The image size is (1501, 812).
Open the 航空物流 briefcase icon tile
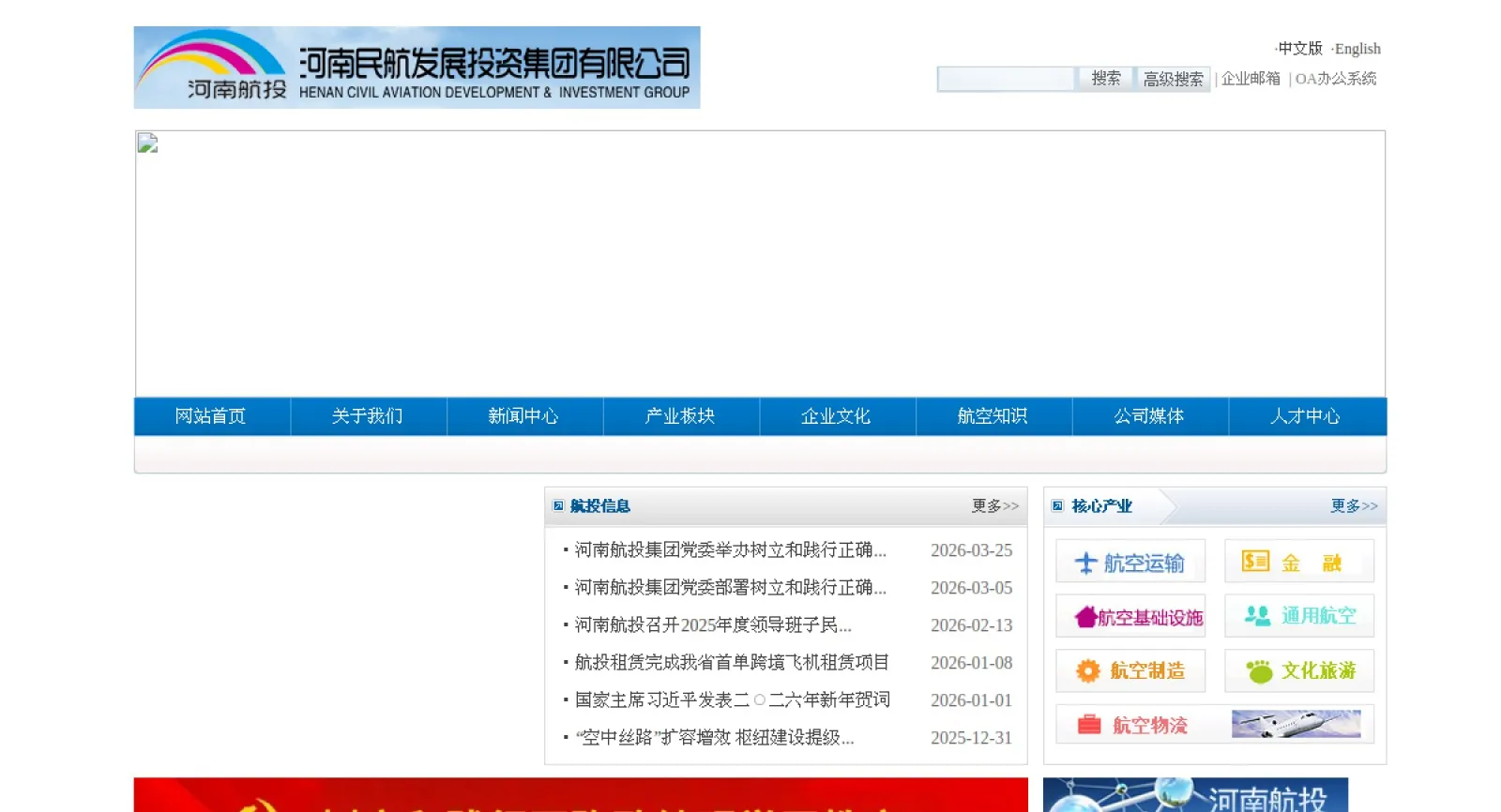pos(1214,725)
